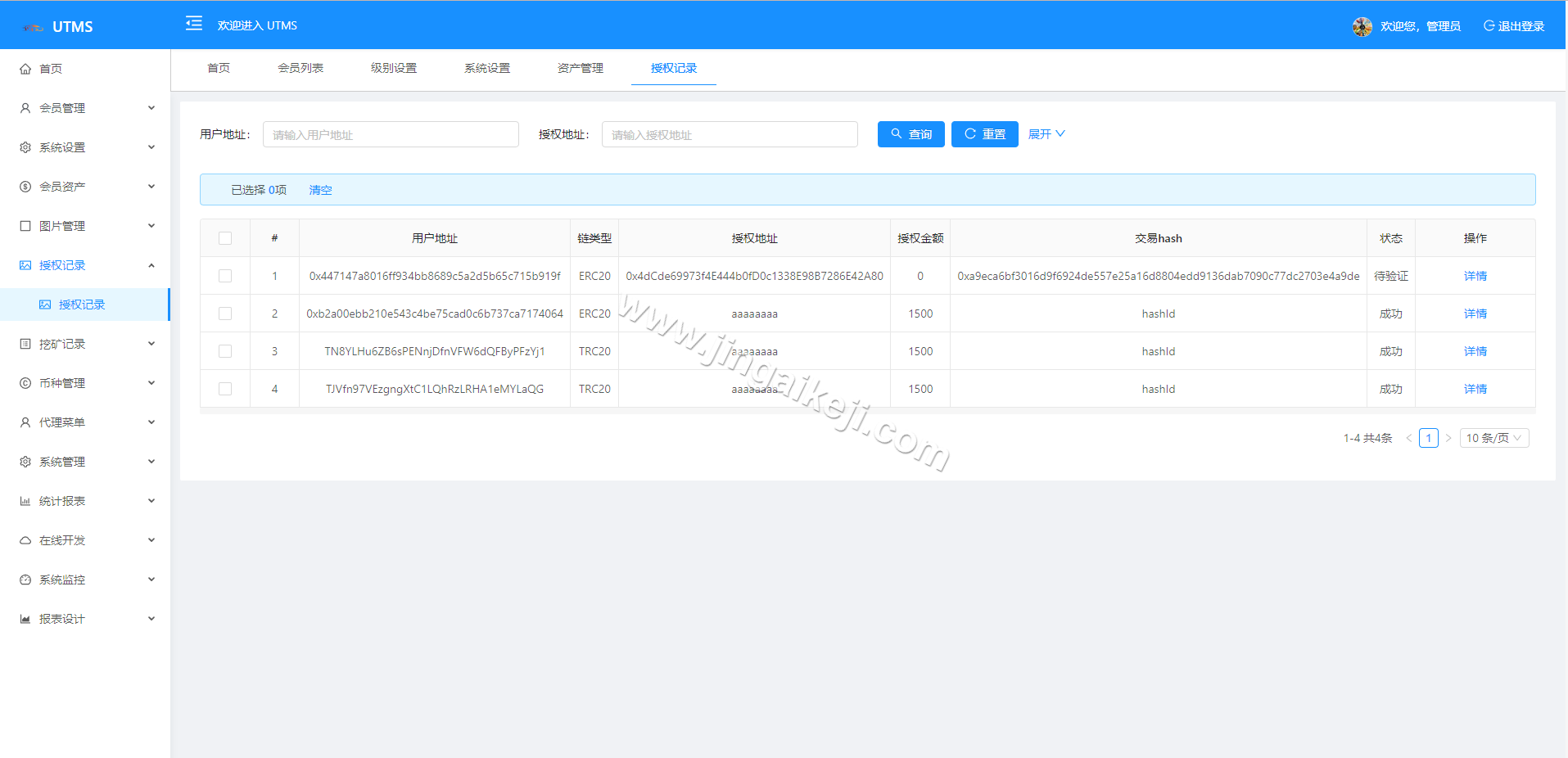Navigate to page 1 in pagination
This screenshot has width=1568, height=758.
click(1428, 437)
